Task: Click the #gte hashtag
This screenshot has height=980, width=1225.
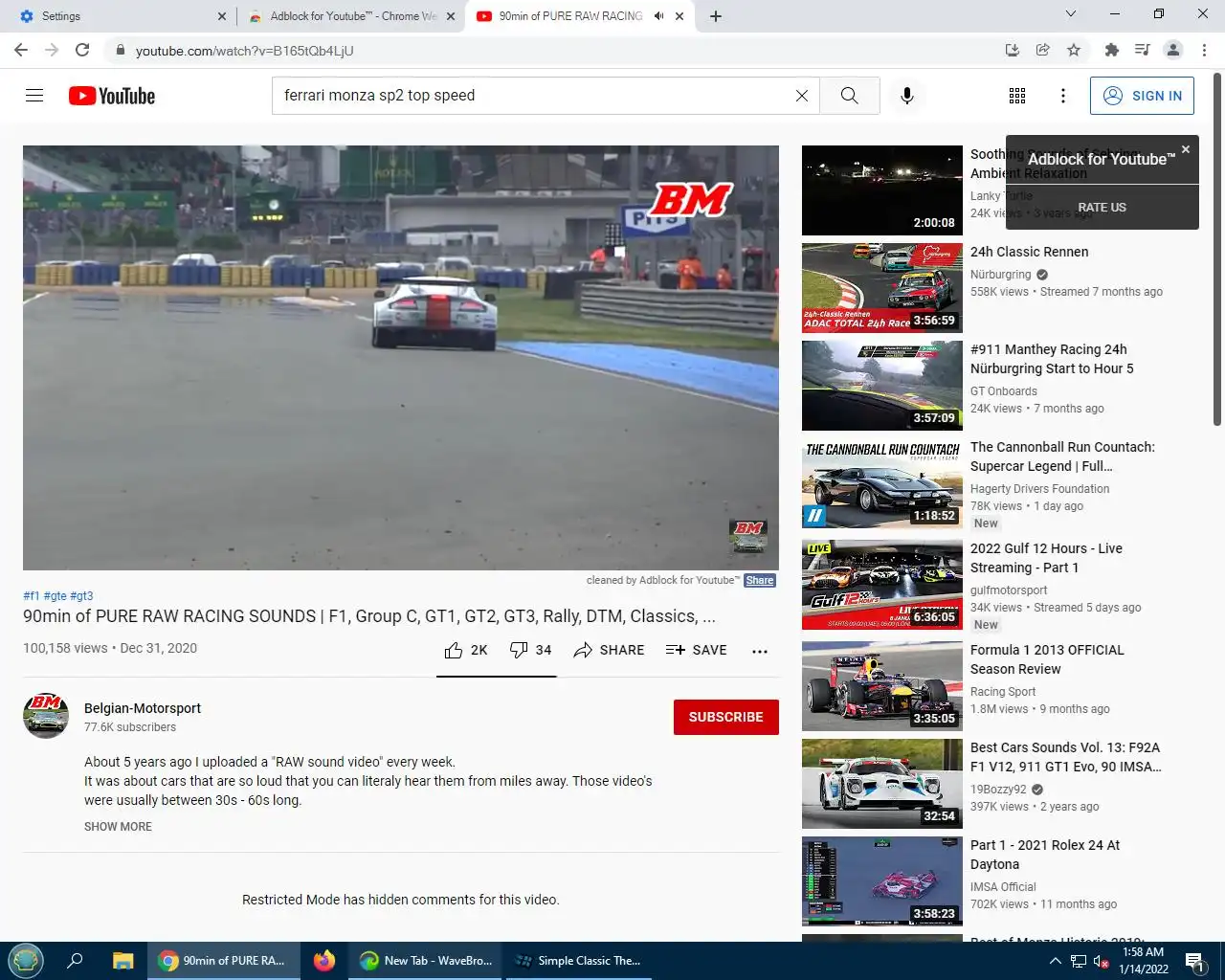Action: (x=55, y=595)
